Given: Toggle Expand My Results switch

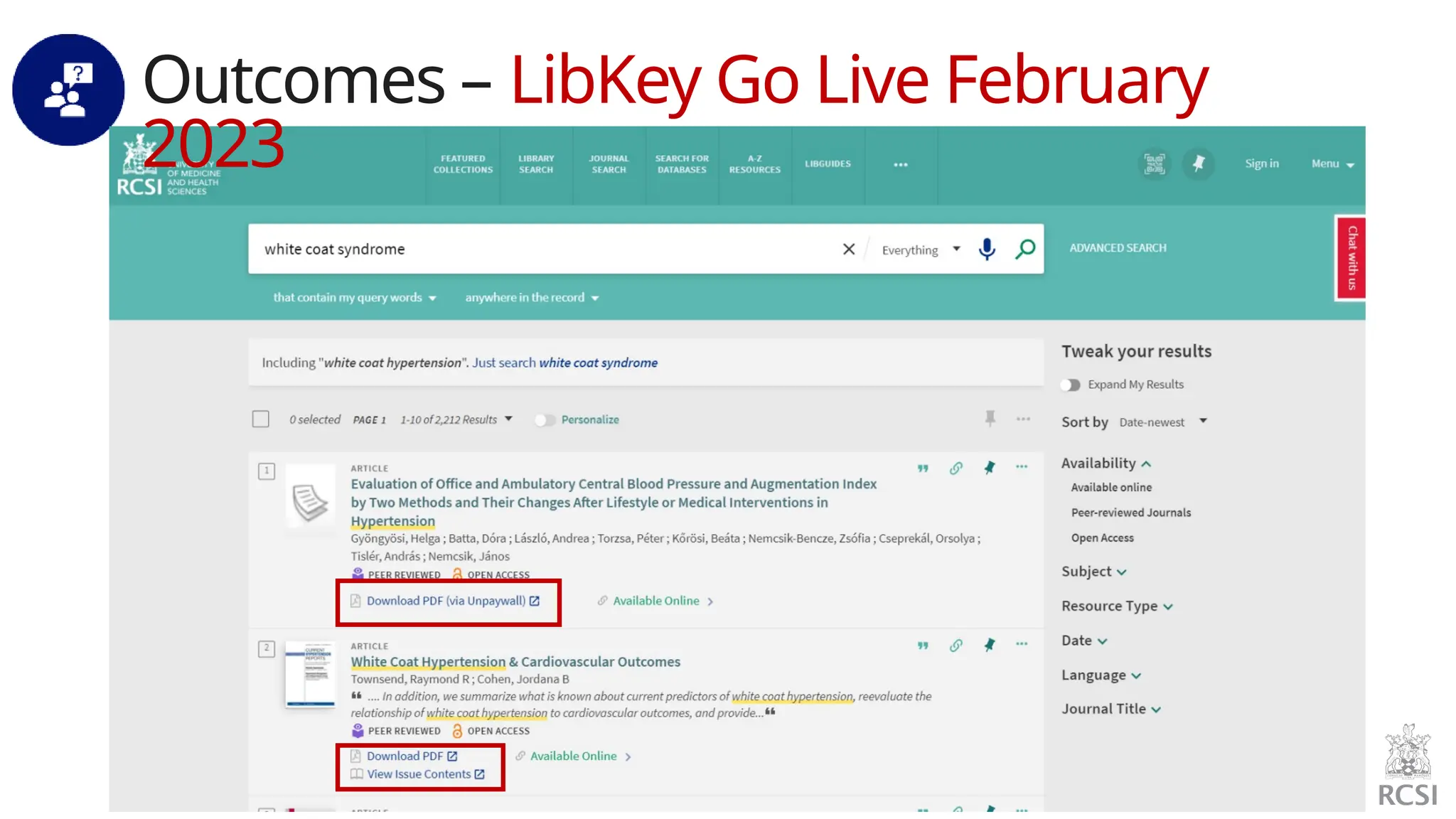Looking at the screenshot, I should point(1070,385).
